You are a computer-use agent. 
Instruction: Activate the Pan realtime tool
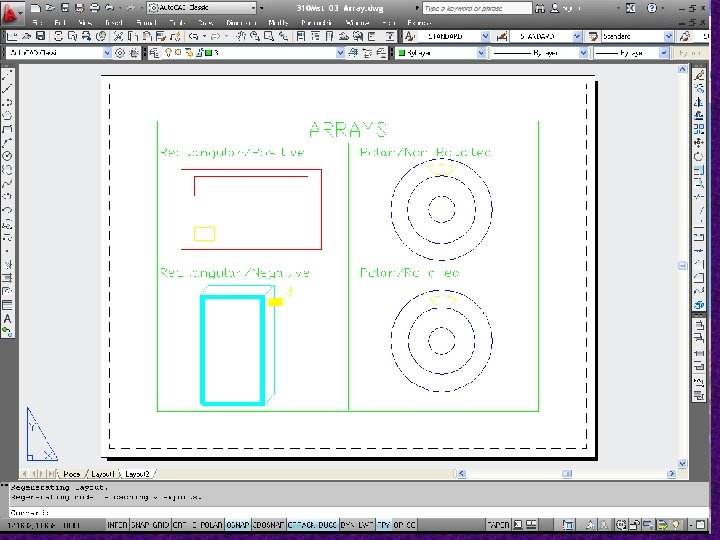point(241,36)
